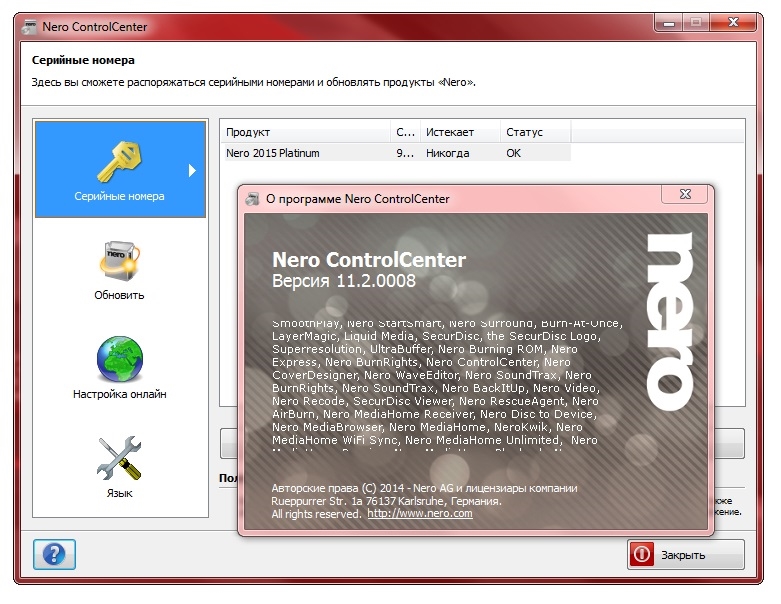
Task: Select the Nero 2015 Platinum row
Action: tap(396, 153)
